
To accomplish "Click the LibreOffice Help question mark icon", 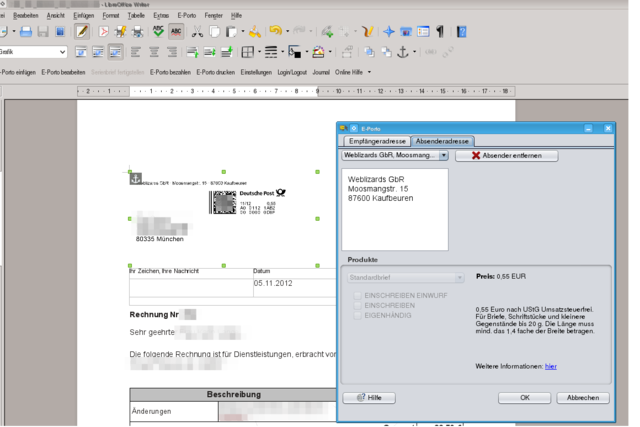I will [x=461, y=31].
